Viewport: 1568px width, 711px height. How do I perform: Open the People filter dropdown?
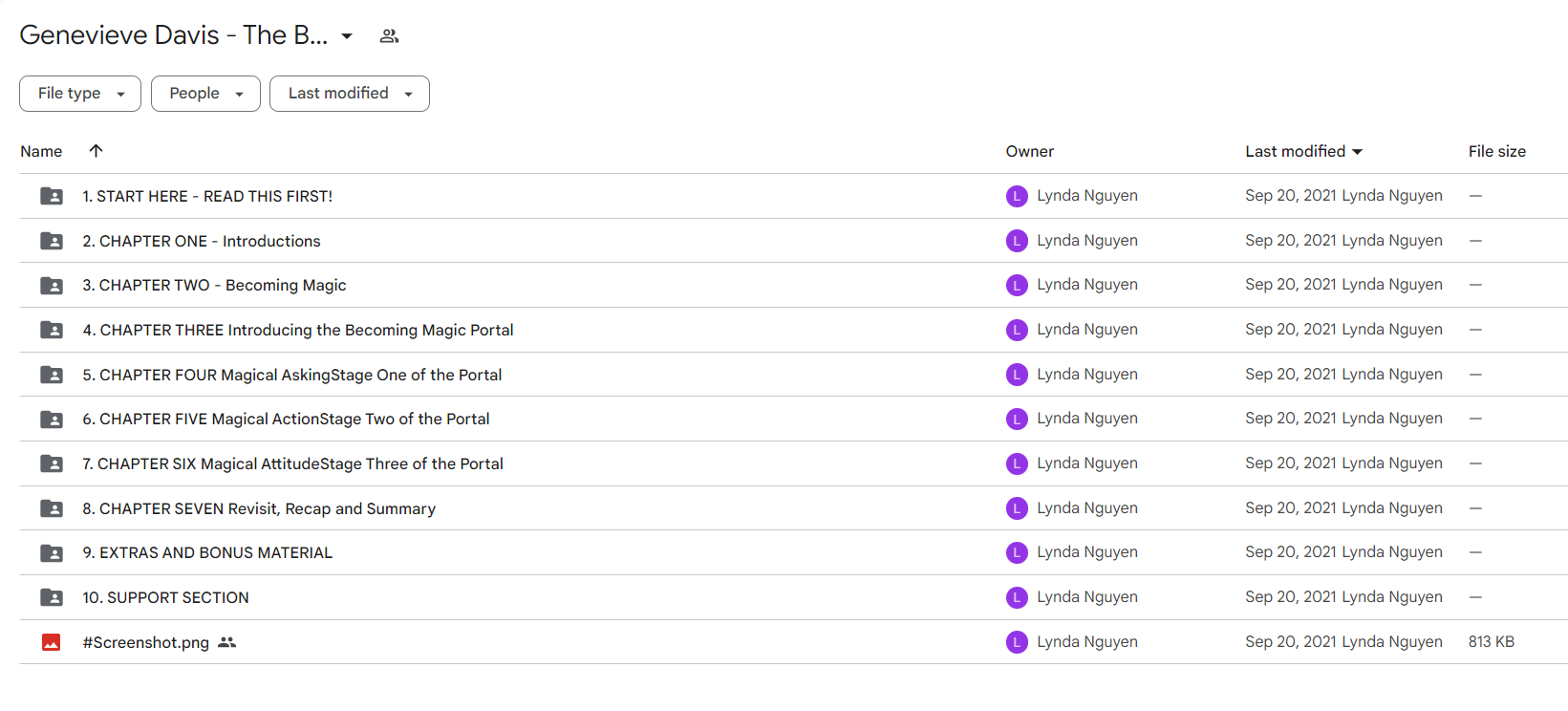tap(205, 94)
